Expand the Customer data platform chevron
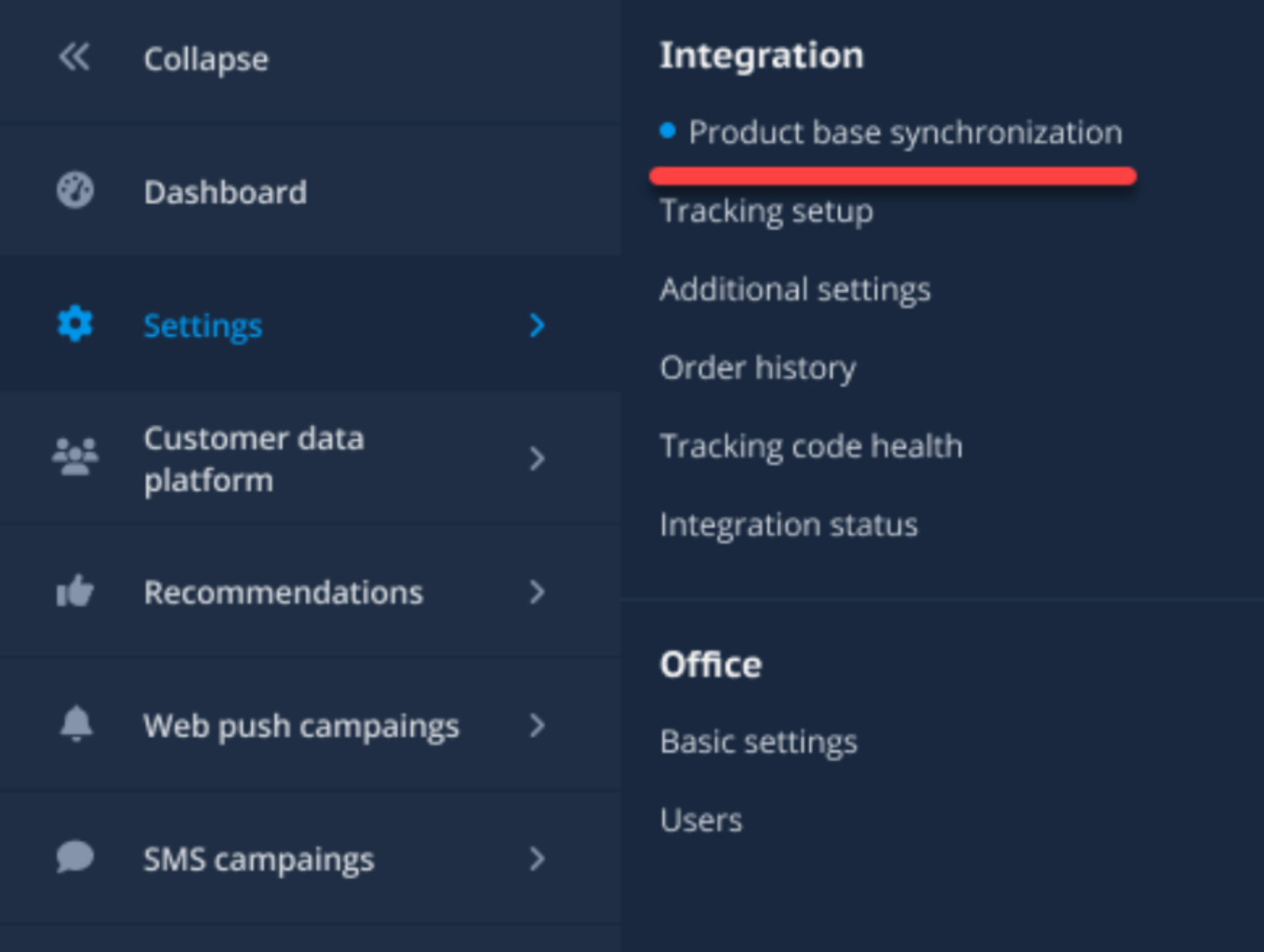Image resolution: width=1264 pixels, height=952 pixels. pyautogui.click(x=537, y=458)
